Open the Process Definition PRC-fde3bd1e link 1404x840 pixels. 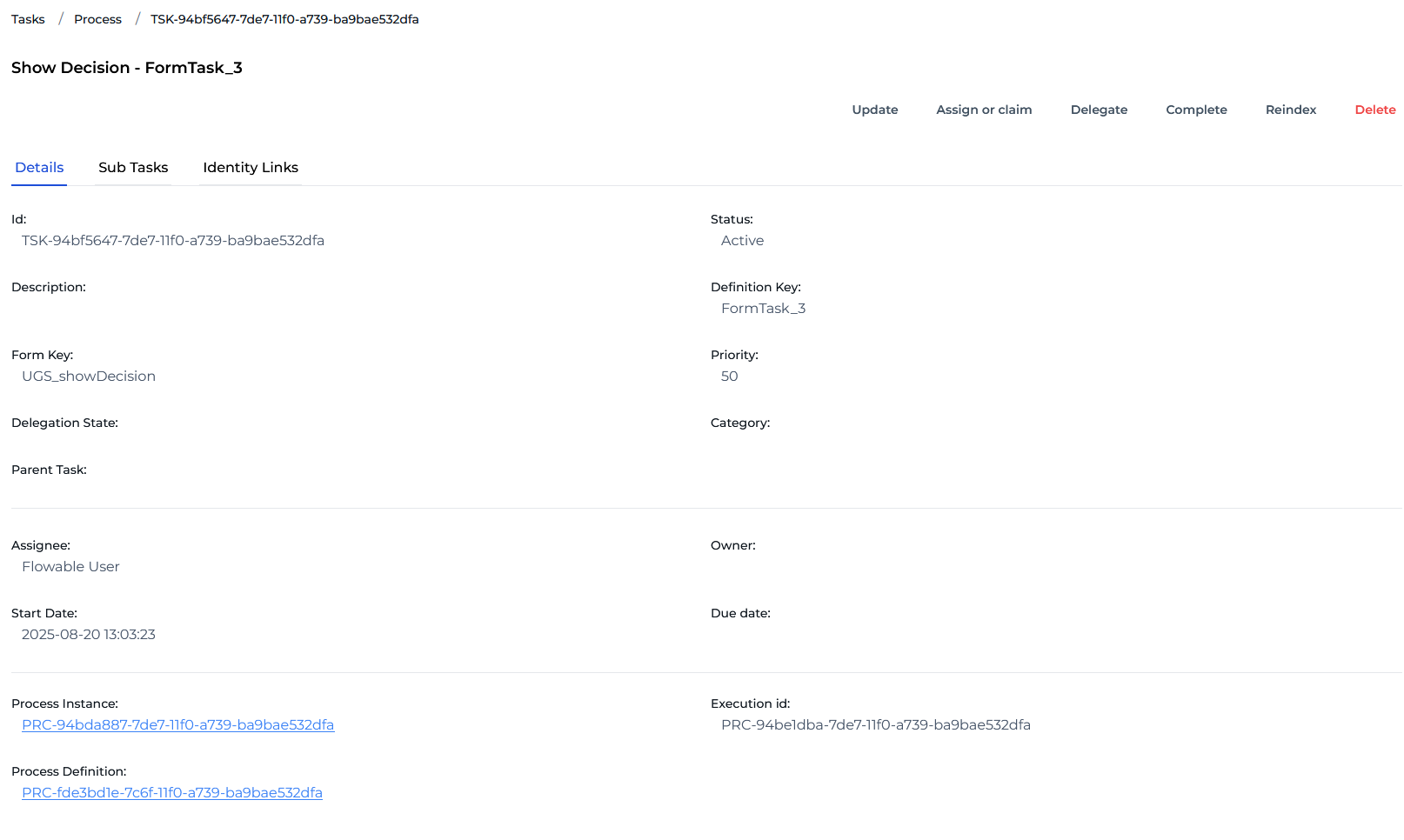172,792
